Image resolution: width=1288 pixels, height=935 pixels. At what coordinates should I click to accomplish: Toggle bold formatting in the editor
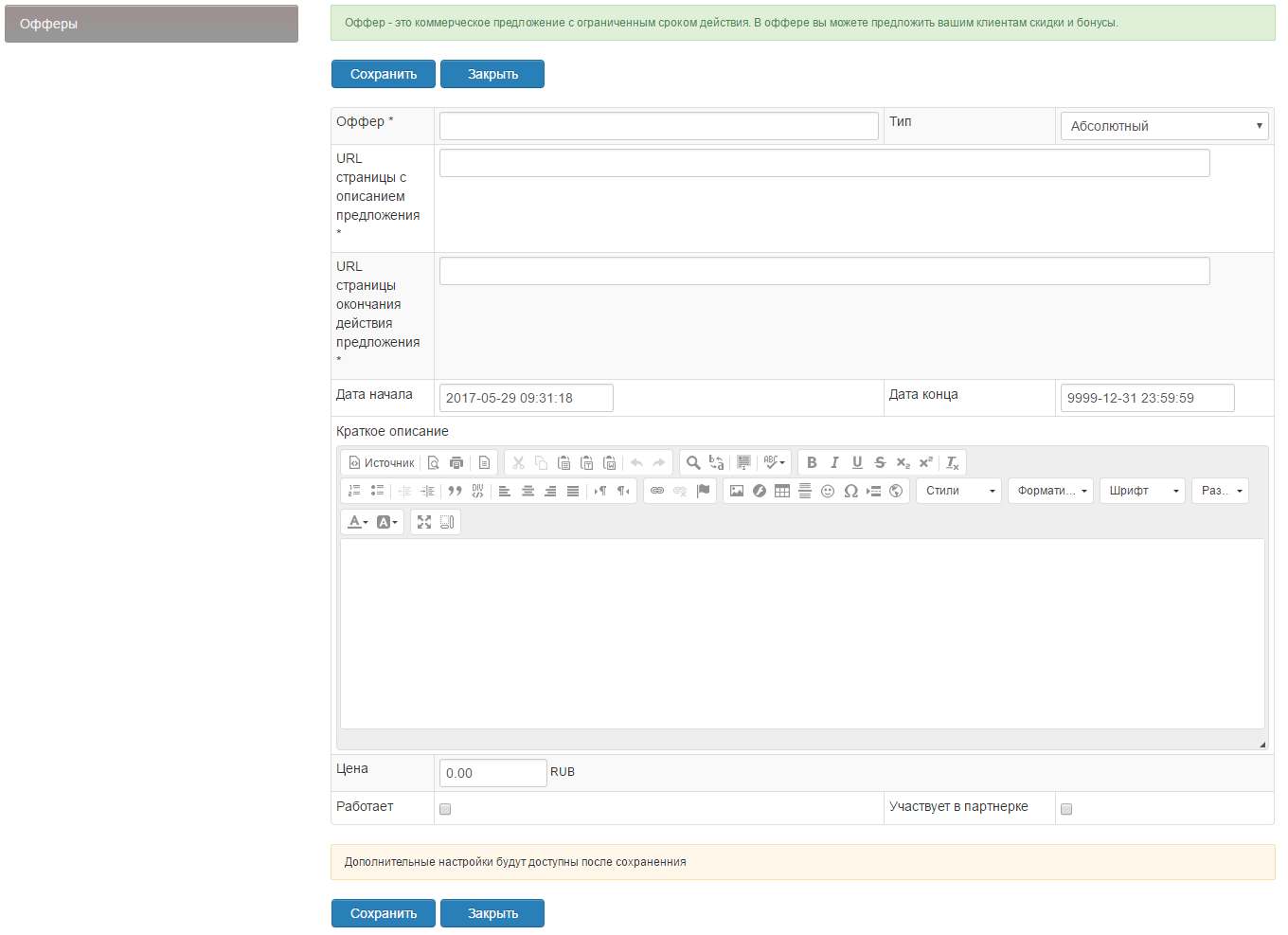coord(812,462)
